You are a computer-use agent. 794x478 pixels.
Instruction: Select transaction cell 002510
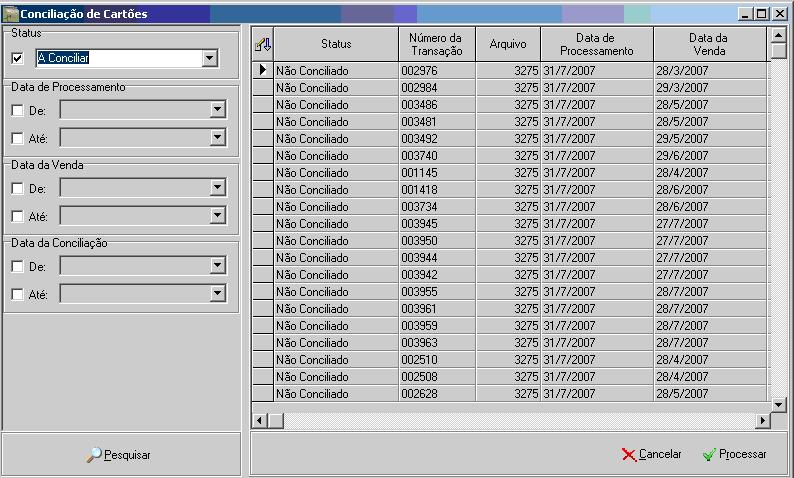tap(437, 360)
